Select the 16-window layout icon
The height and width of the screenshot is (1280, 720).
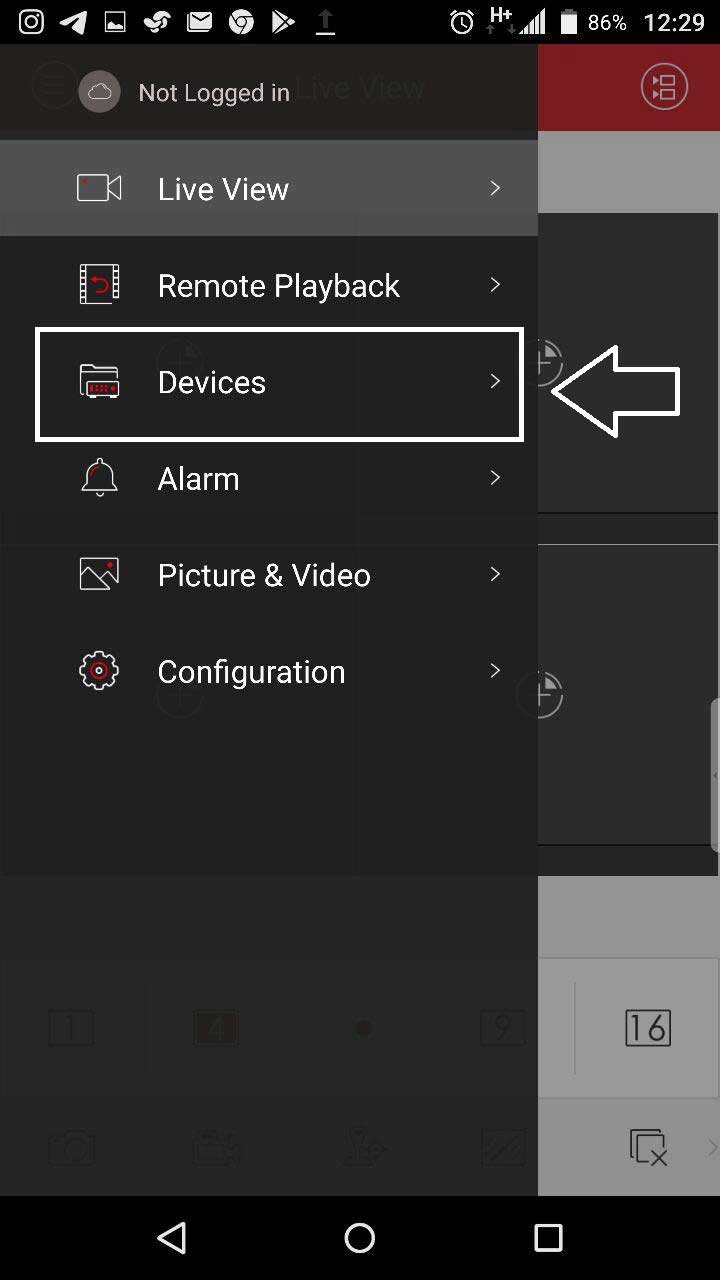[647, 1027]
